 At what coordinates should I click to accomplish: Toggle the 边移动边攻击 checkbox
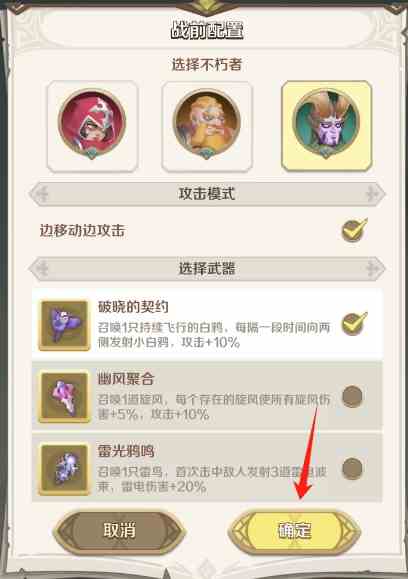[354, 230]
